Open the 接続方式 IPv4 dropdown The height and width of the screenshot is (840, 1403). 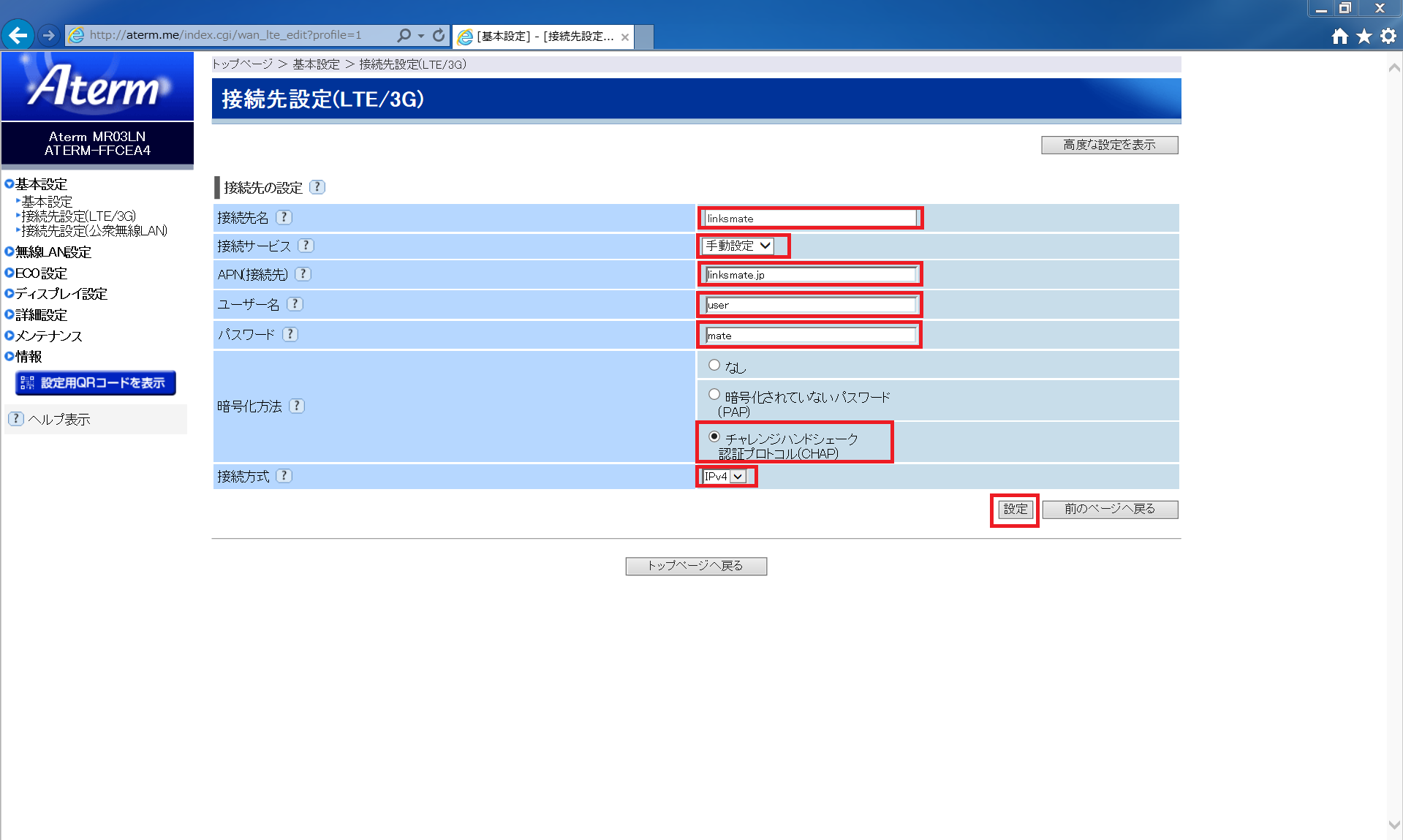[x=725, y=477]
